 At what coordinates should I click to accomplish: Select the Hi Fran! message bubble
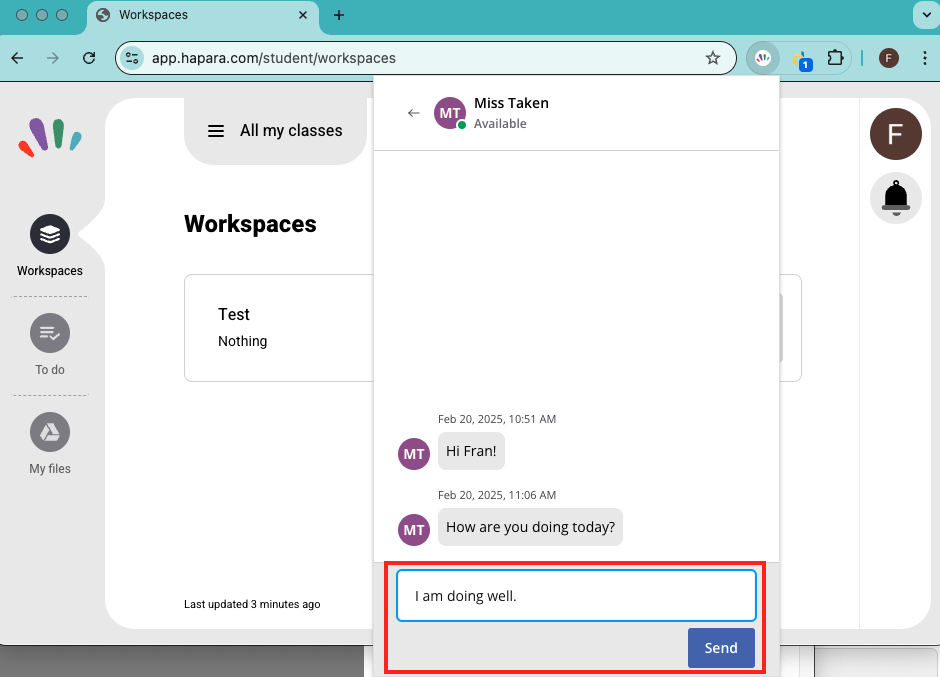click(x=471, y=451)
